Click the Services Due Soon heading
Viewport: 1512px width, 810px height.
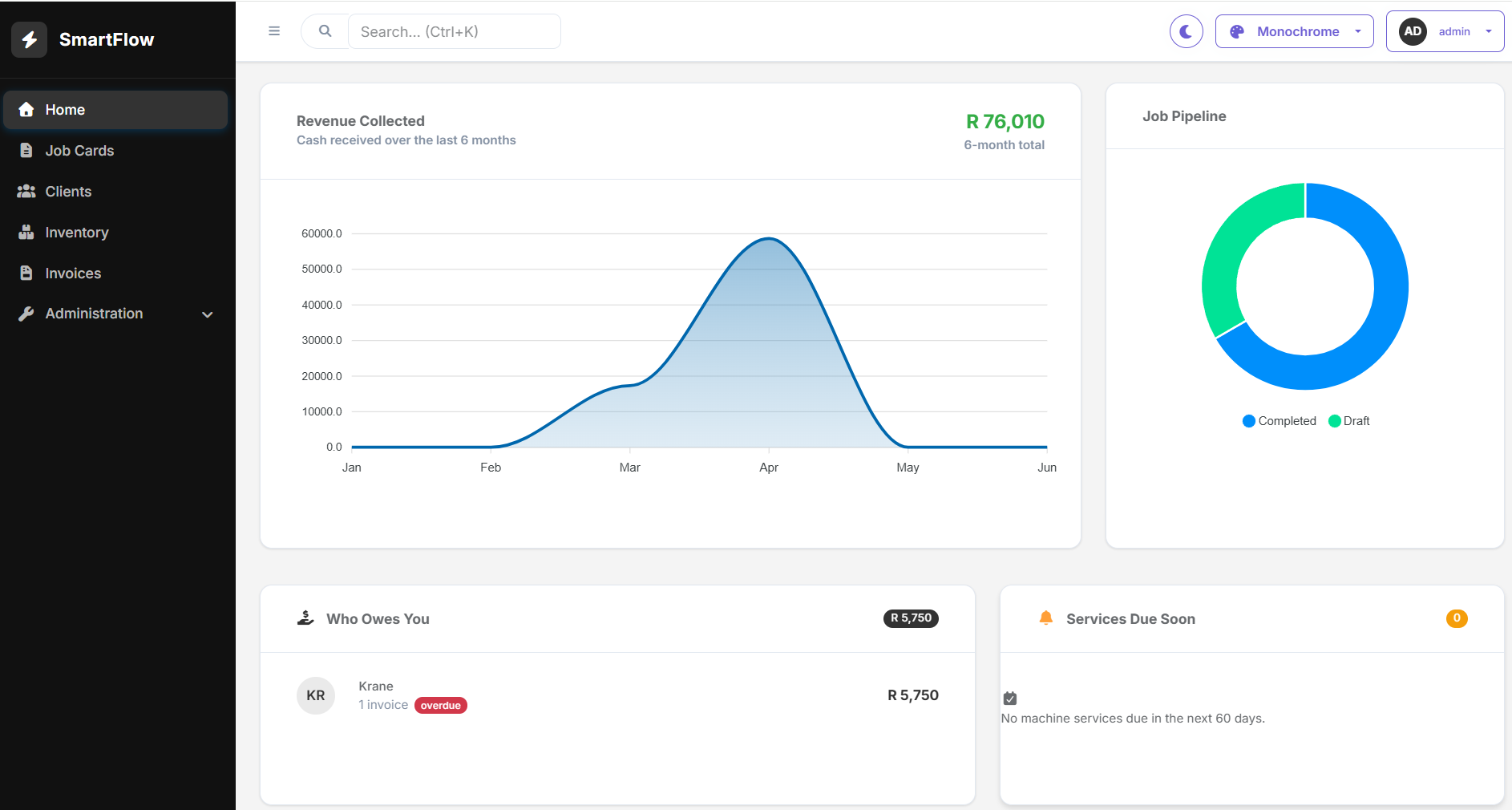point(1130,619)
